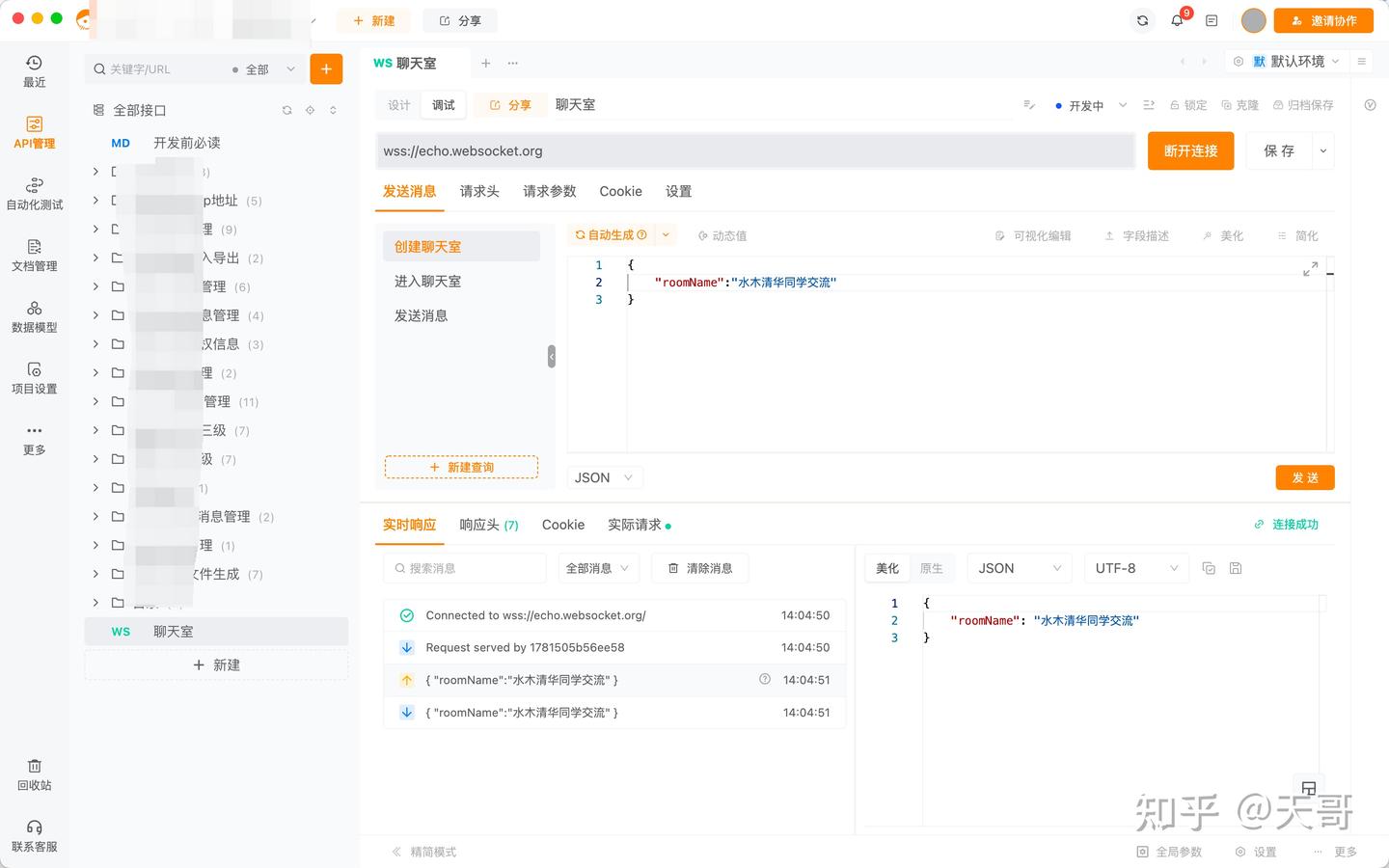The image size is (1389, 868).
Task: Toggle 锁定 to lock the API
Action: [x=1188, y=104]
